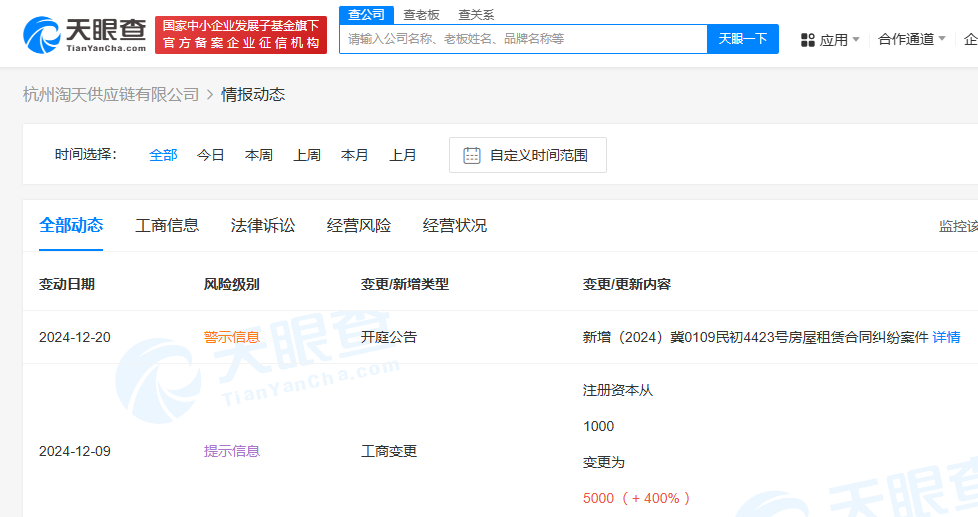Select the 全部 time filter
The image size is (978, 517).
[x=163, y=155]
